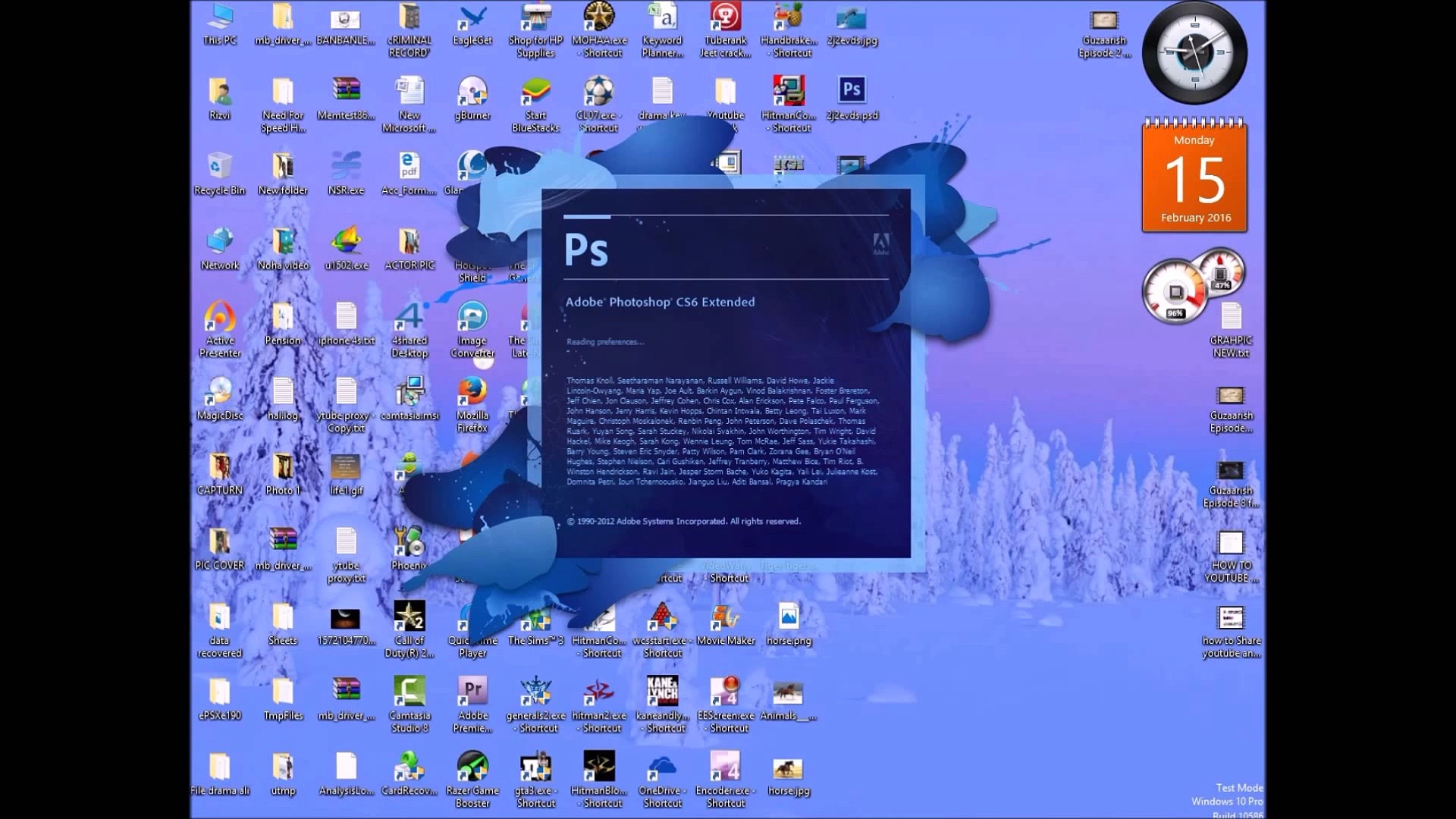The image size is (1456, 819).
Task: Click the analog clock gadget
Action: pyautogui.click(x=1194, y=53)
